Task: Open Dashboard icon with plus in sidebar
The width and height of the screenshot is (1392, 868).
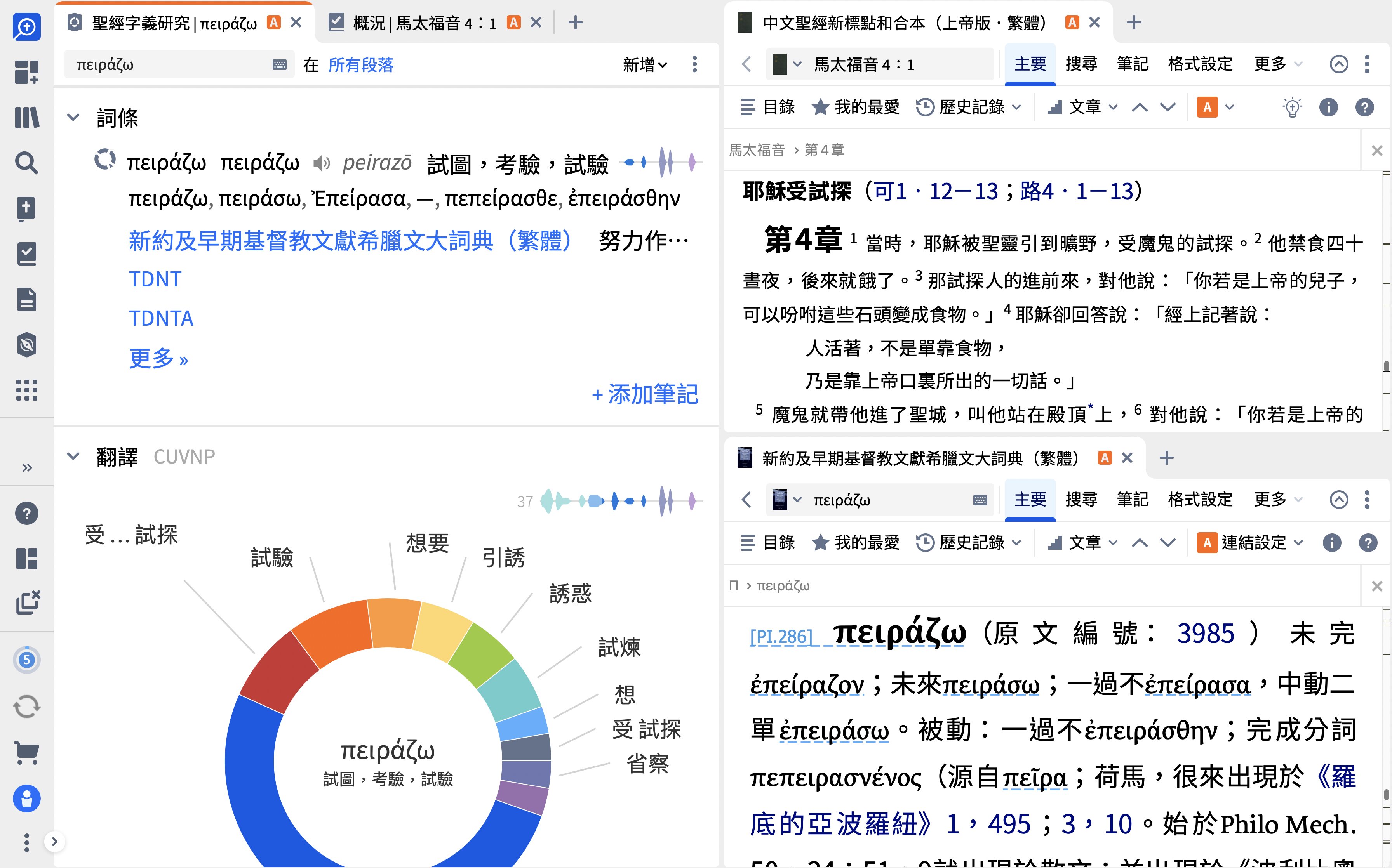Action: pyautogui.click(x=26, y=72)
